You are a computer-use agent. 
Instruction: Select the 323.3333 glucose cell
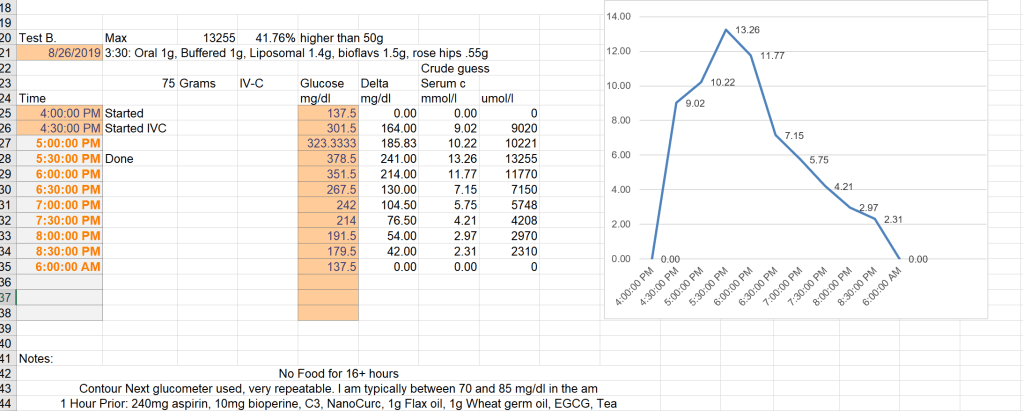pyautogui.click(x=328, y=143)
